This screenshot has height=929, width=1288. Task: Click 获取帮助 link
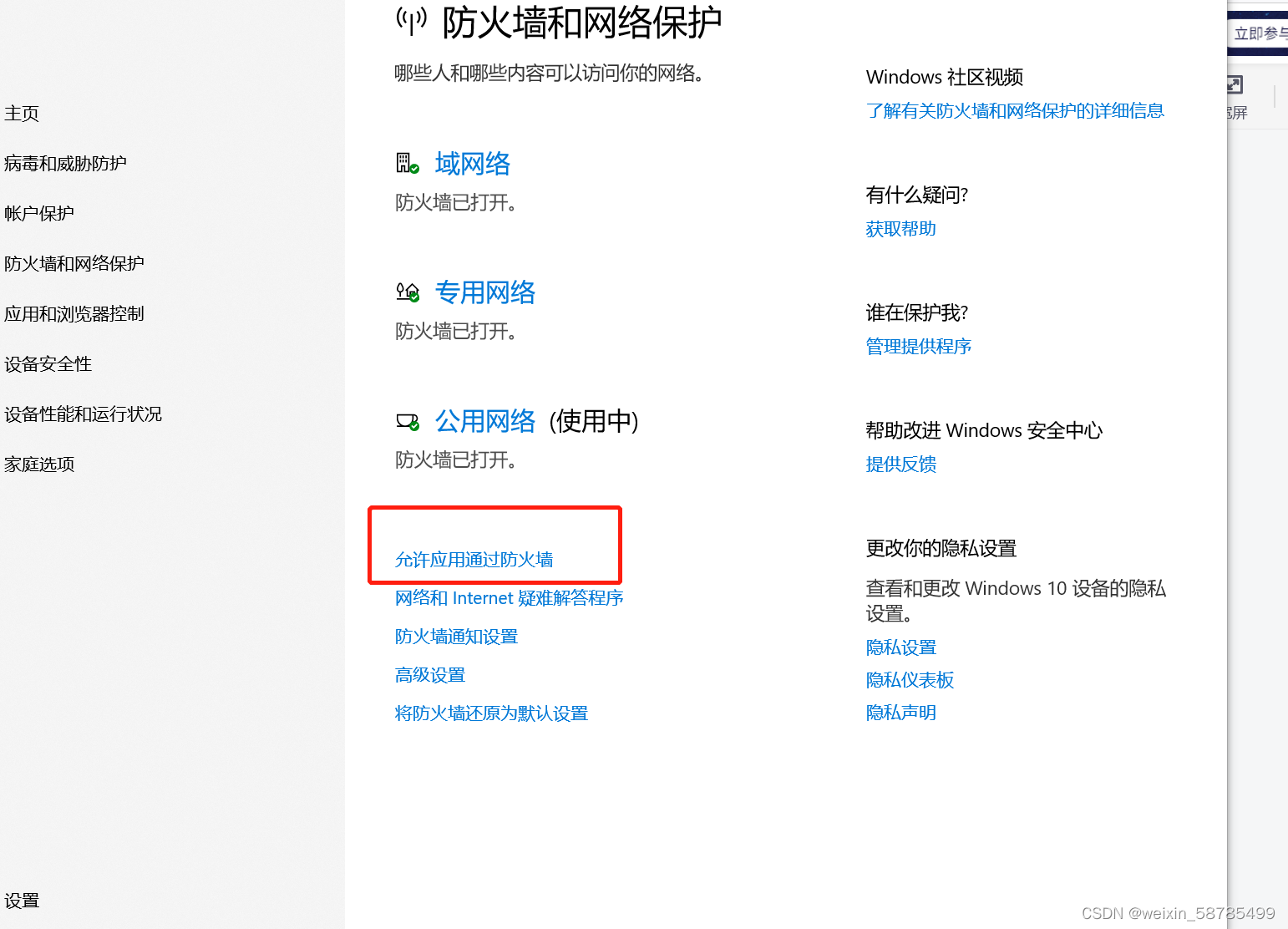(900, 228)
